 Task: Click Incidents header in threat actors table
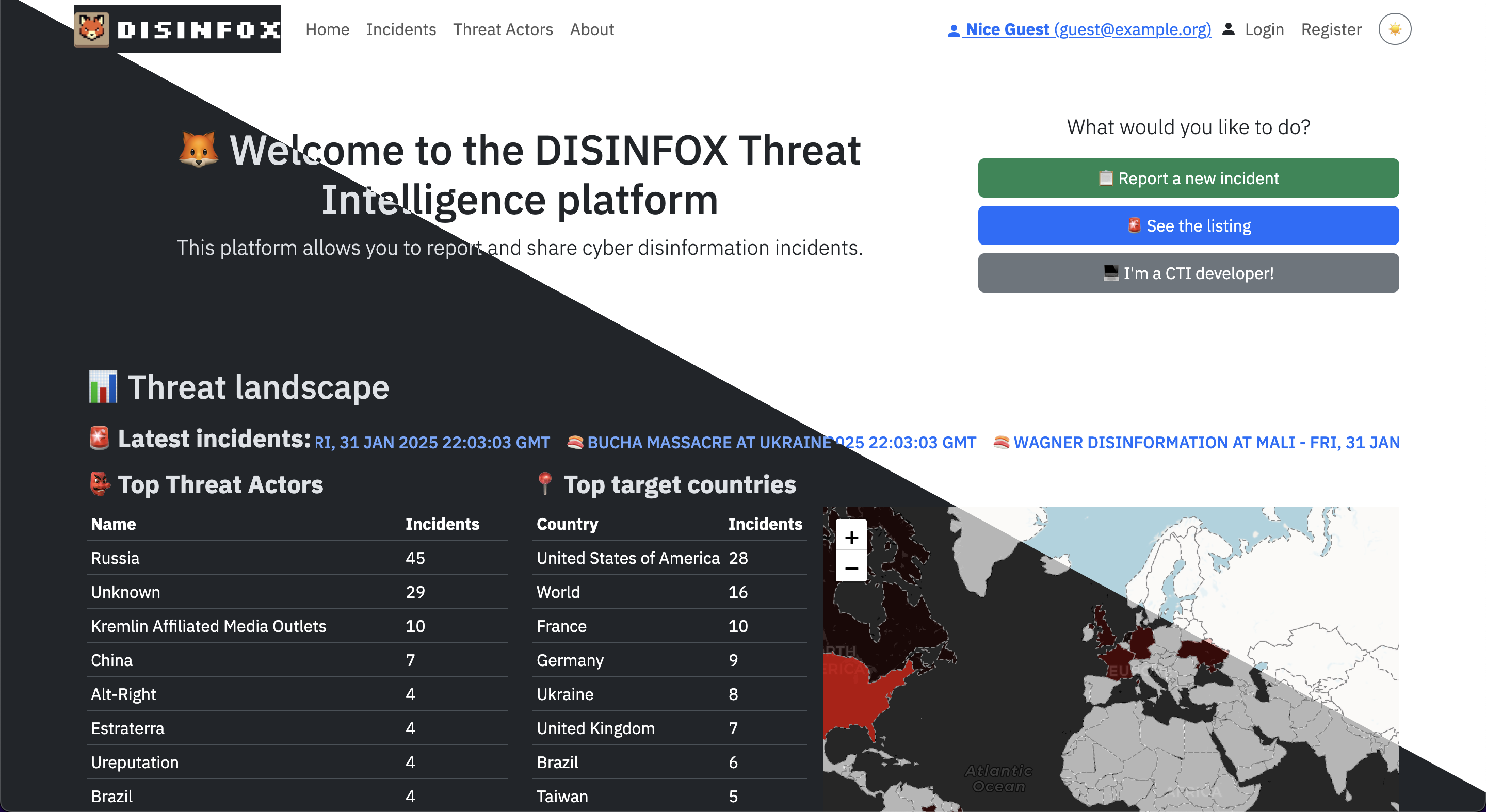click(442, 523)
